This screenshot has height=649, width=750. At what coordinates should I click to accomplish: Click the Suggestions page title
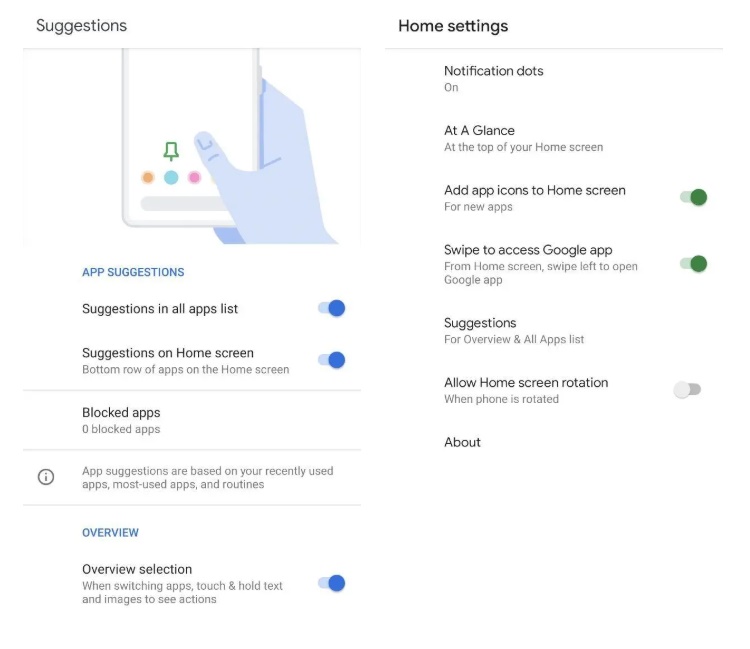click(x=81, y=25)
